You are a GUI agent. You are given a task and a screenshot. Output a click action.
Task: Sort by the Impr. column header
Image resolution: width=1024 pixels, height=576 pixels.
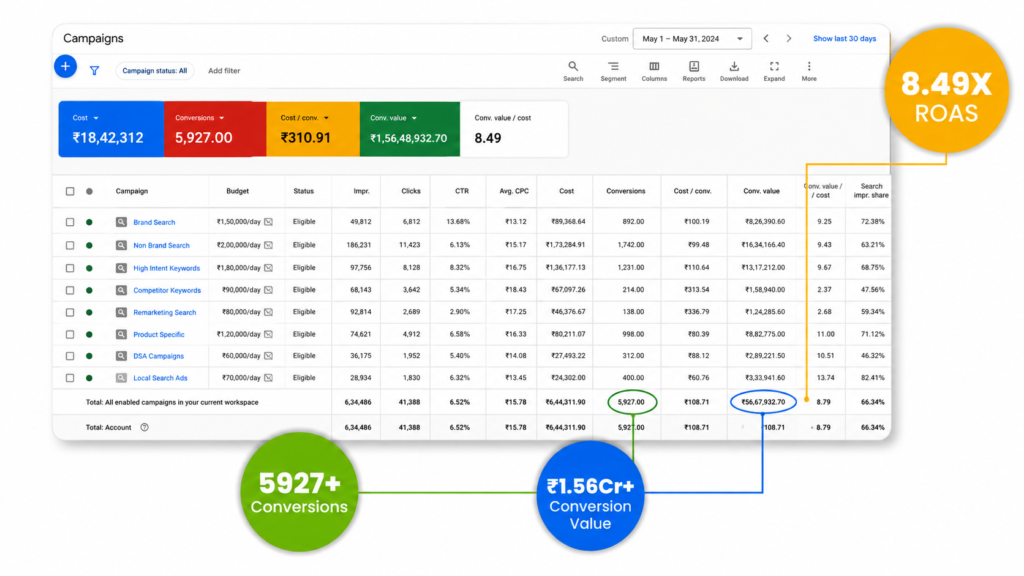tap(361, 191)
